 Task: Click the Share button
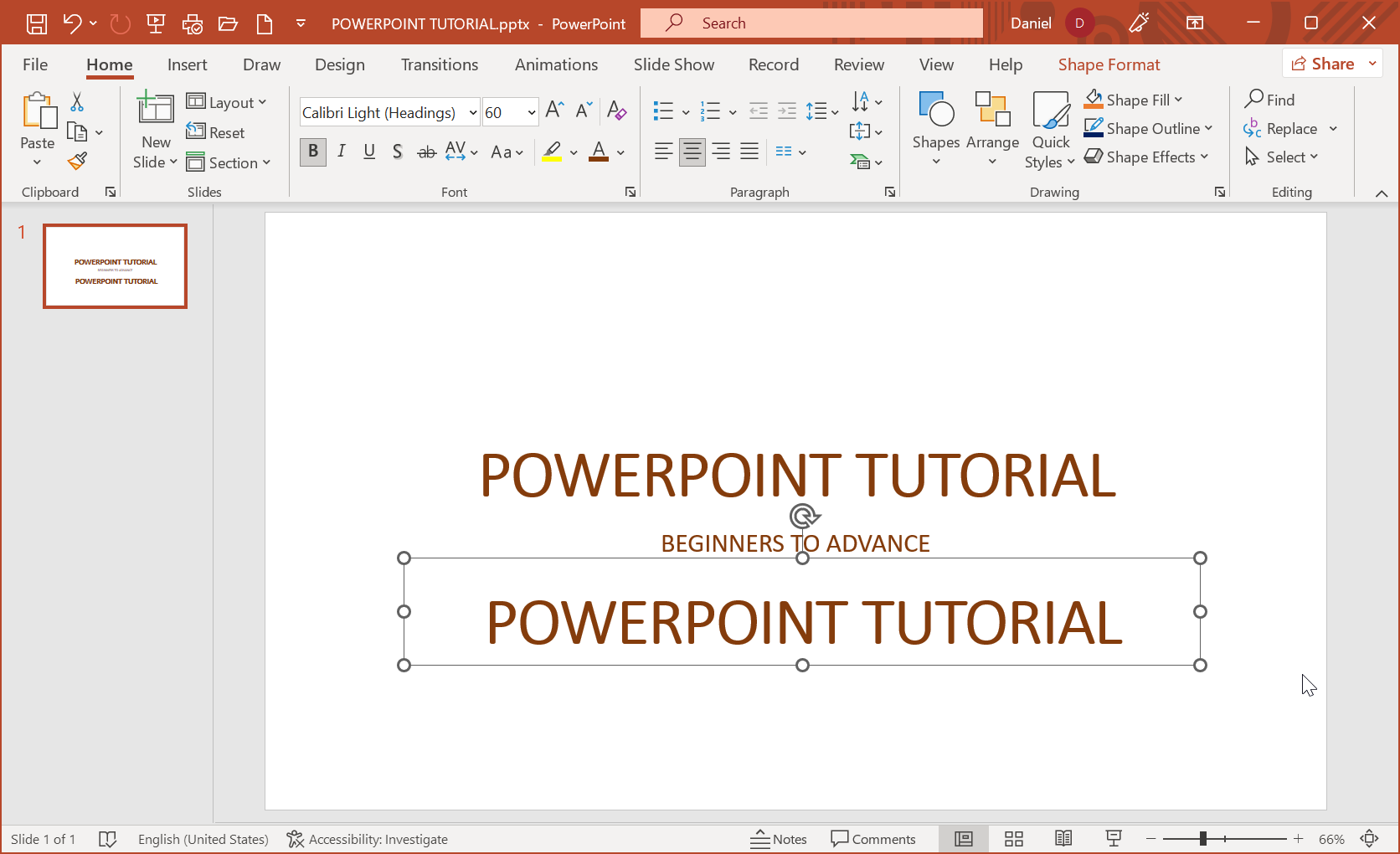(x=1323, y=64)
